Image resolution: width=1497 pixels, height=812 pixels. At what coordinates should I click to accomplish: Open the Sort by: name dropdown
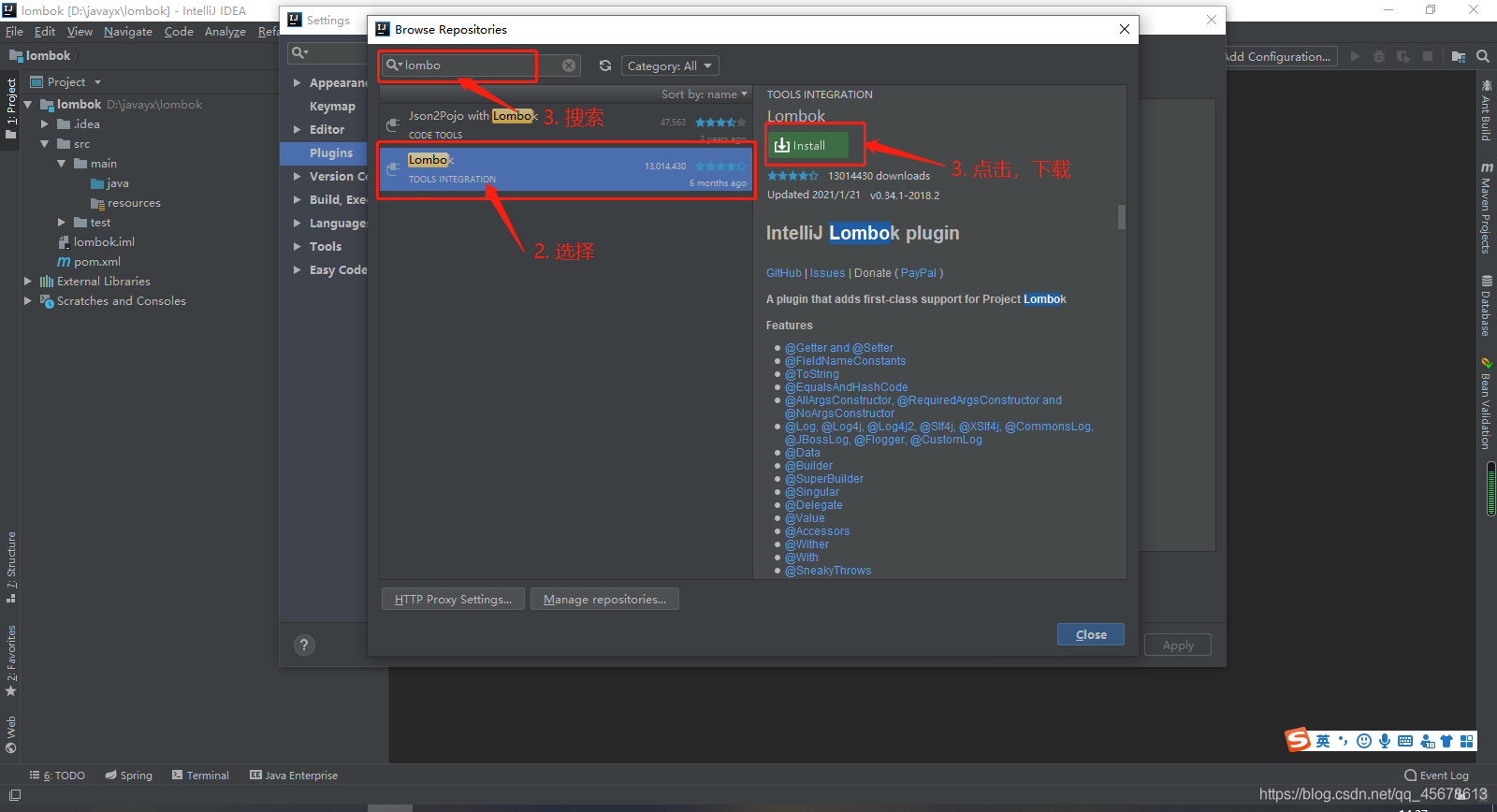click(704, 94)
